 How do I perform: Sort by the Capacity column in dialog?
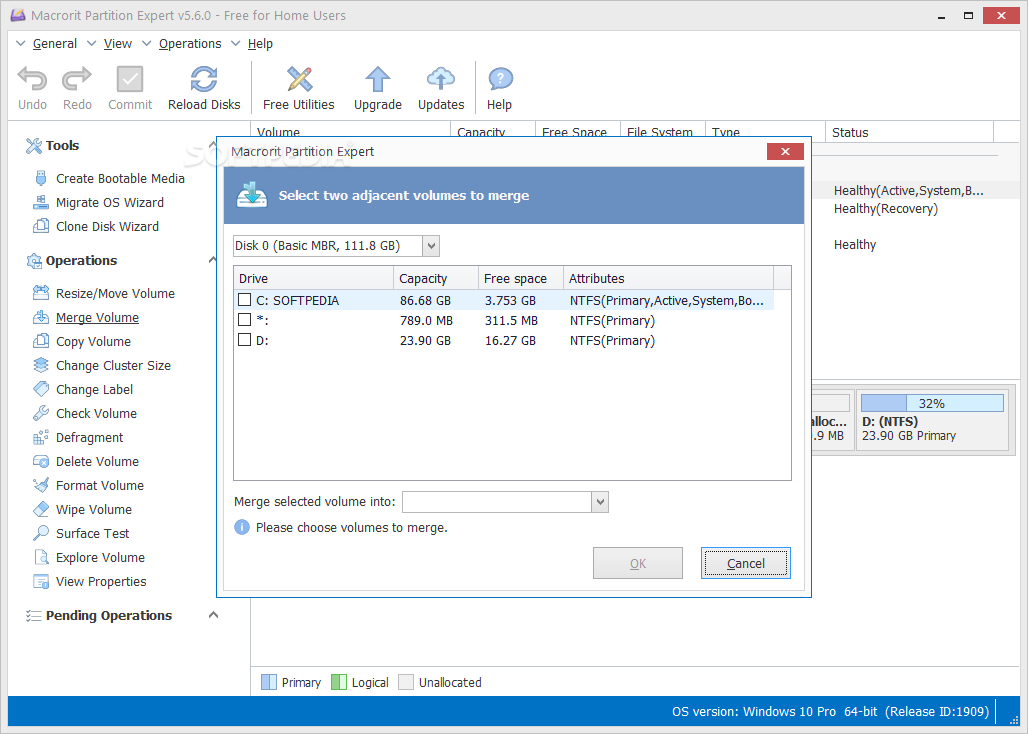tap(436, 278)
